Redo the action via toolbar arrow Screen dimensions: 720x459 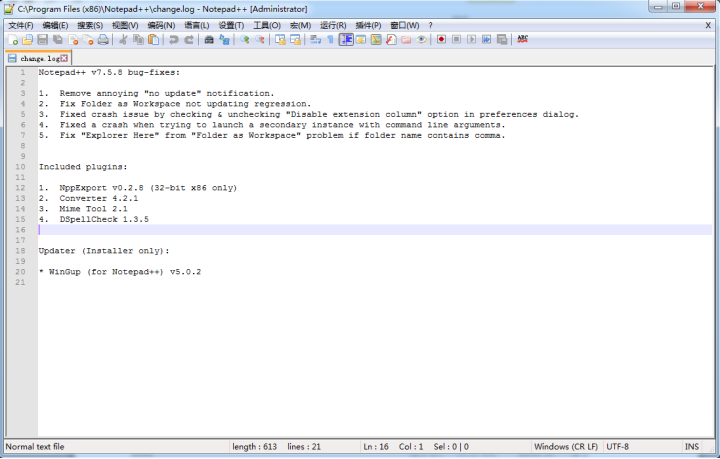(x=189, y=40)
